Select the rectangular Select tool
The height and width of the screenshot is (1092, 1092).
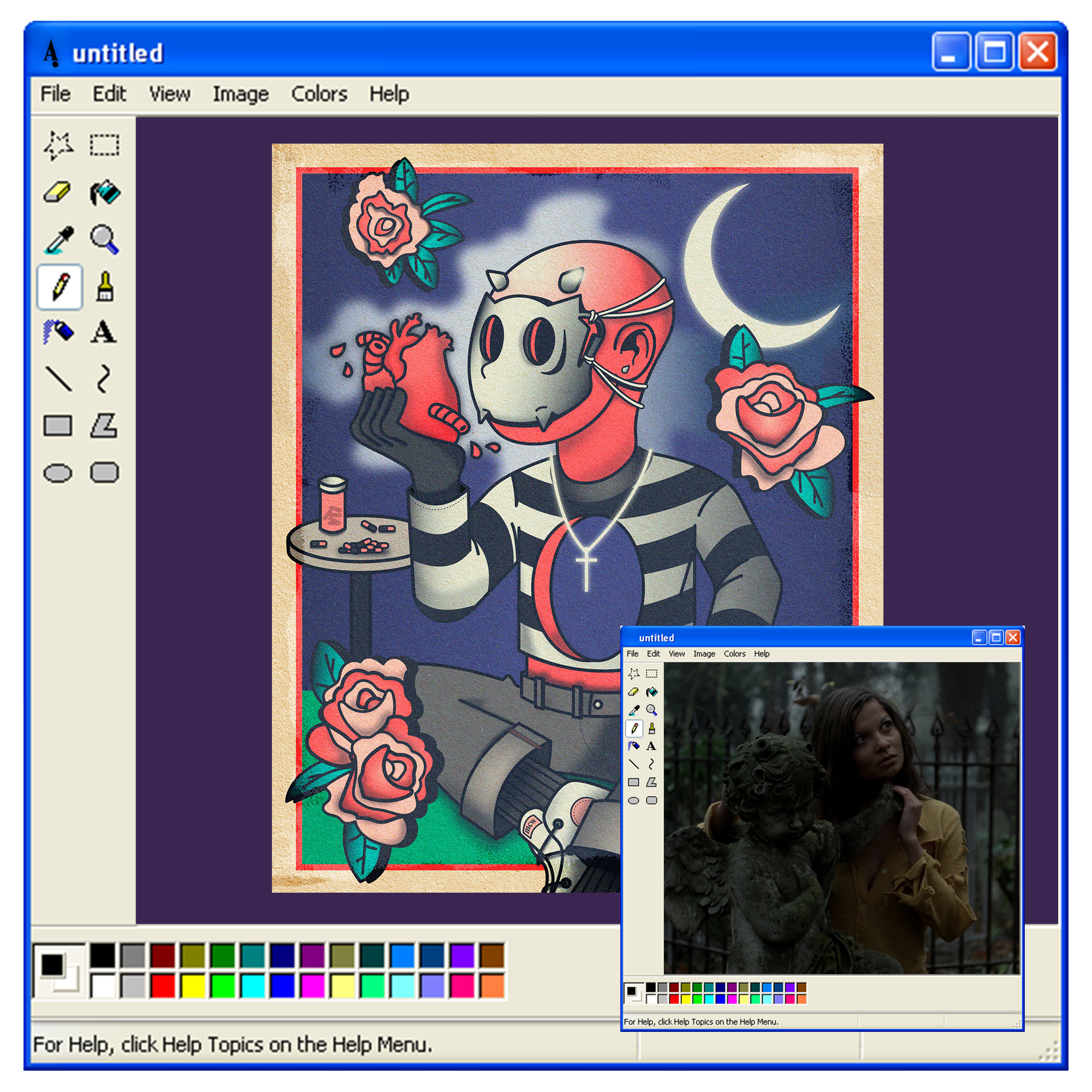click(x=105, y=145)
